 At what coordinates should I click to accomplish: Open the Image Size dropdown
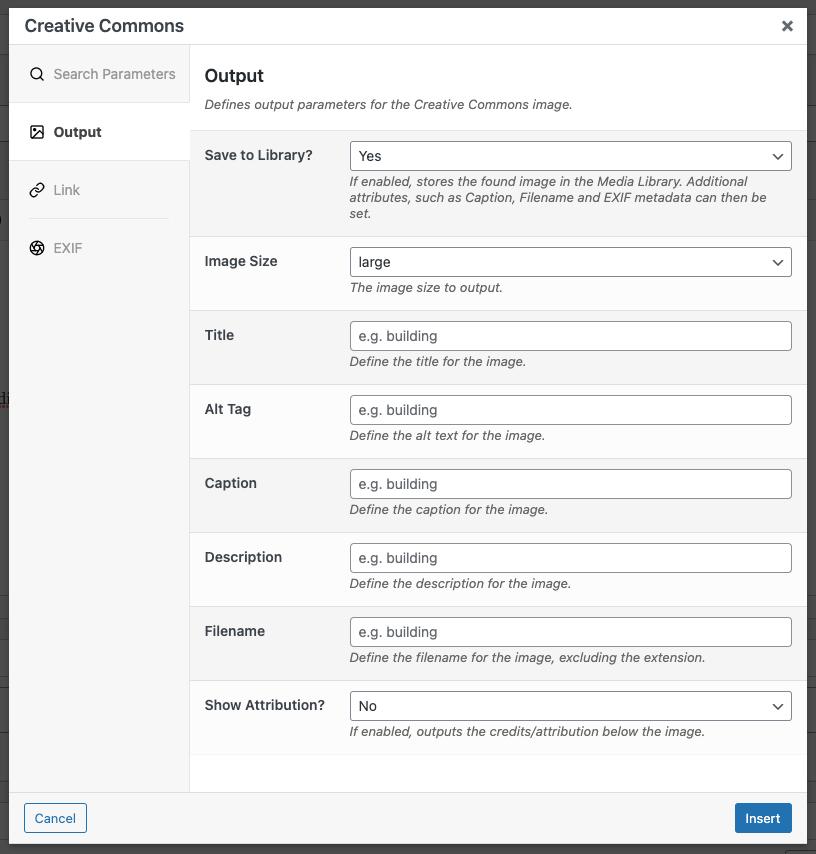pyautogui.click(x=570, y=262)
